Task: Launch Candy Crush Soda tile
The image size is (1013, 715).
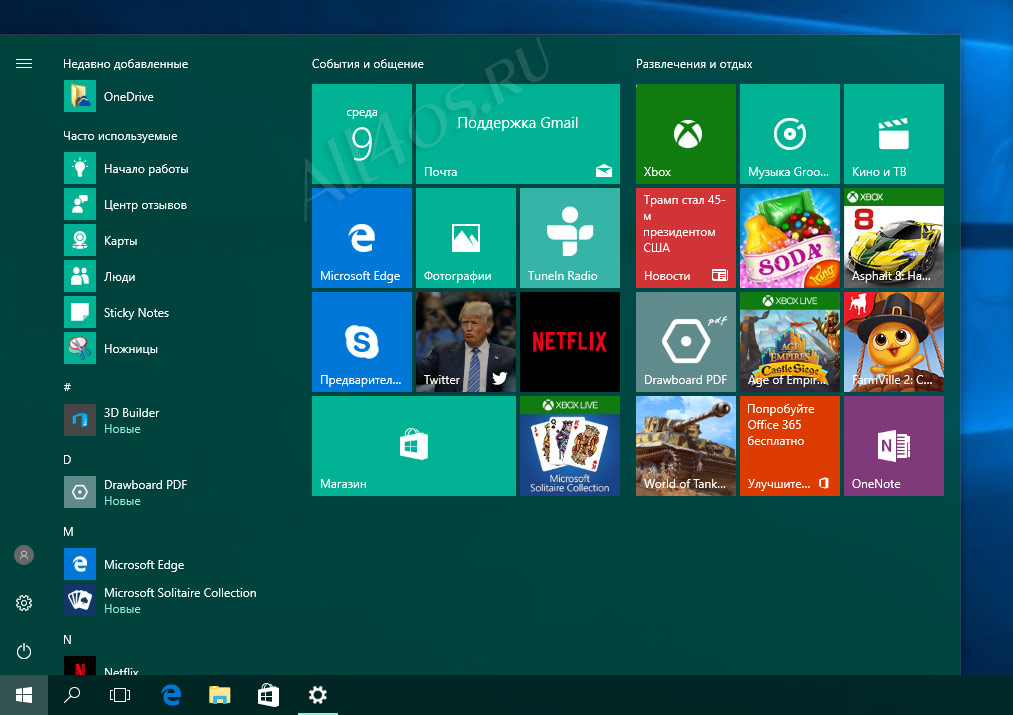Action: coord(789,238)
